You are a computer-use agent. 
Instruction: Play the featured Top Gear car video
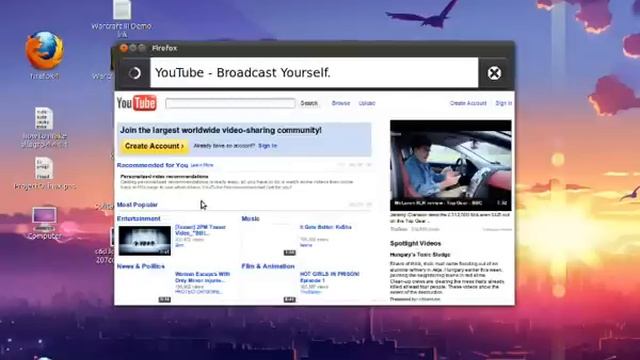[451, 165]
